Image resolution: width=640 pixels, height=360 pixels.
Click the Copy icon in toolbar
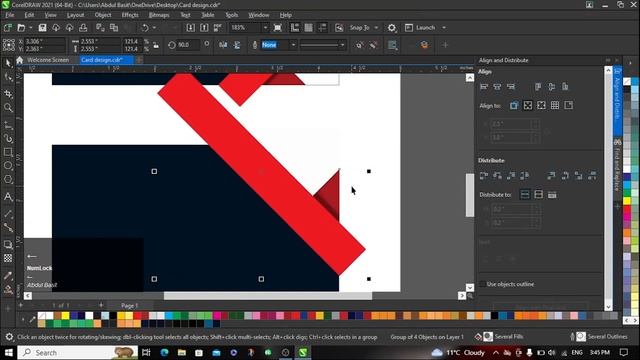click(x=114, y=28)
